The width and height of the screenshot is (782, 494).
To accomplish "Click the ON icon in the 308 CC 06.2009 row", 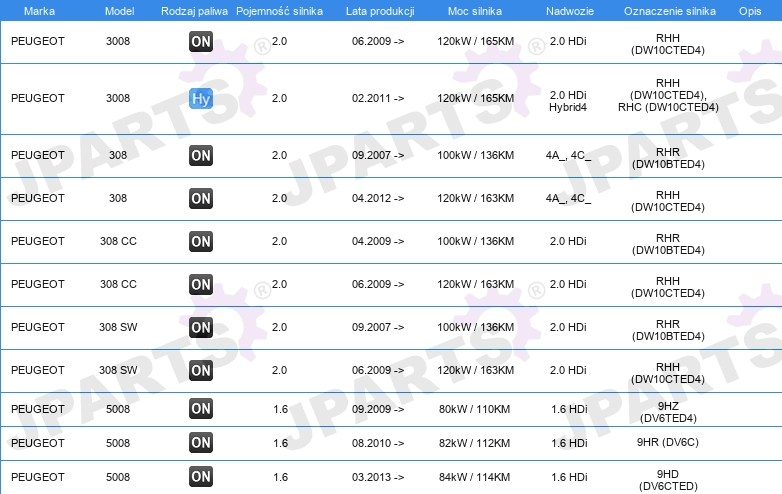I will coord(201,284).
